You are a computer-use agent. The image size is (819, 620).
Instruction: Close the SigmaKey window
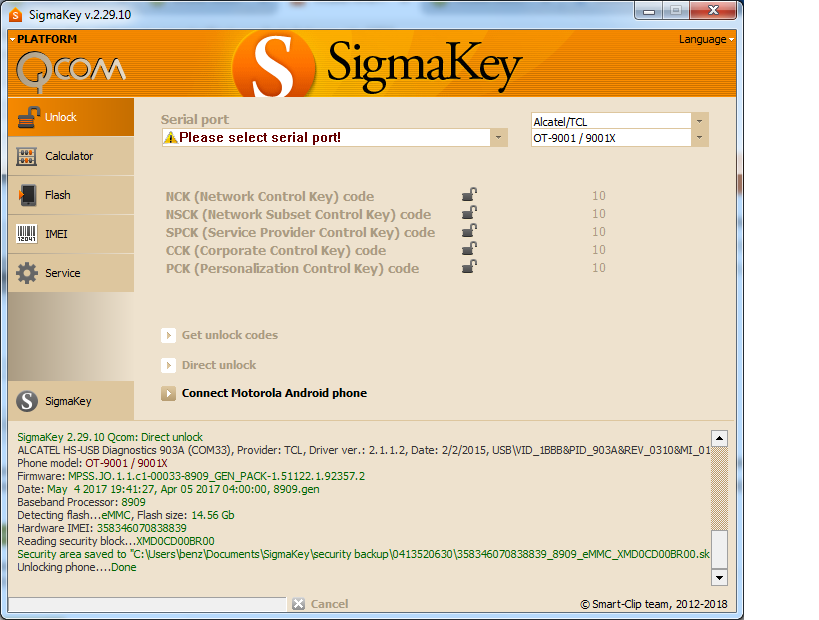(713, 10)
